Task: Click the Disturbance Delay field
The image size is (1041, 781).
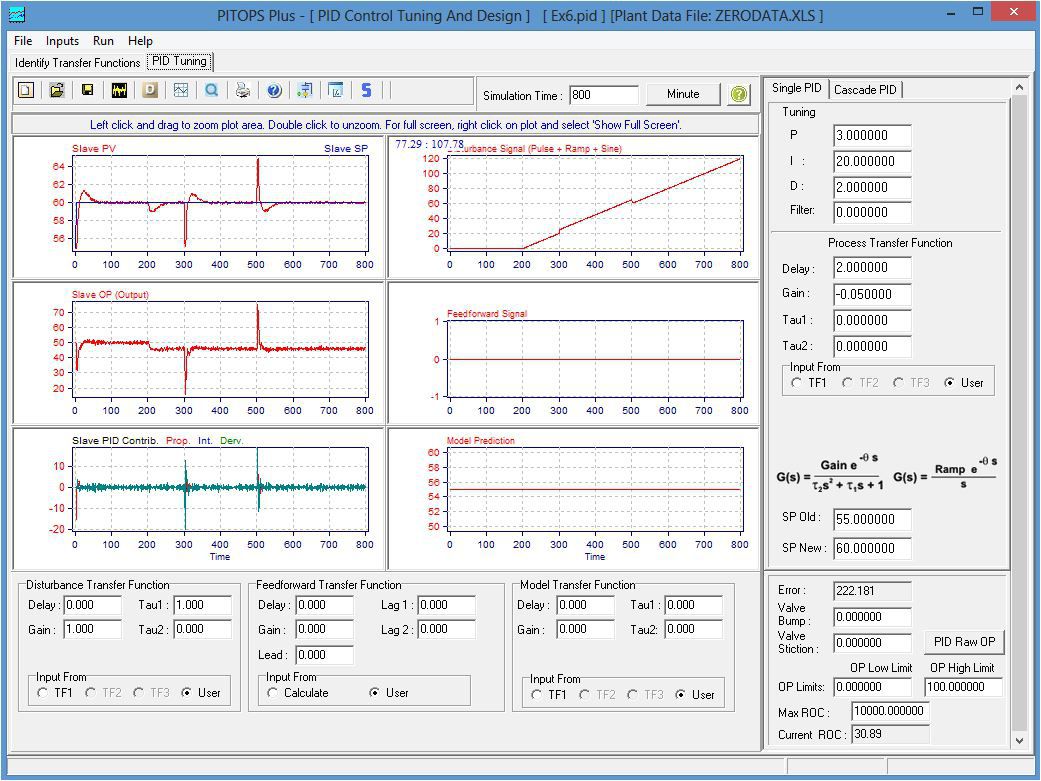Action: [92, 605]
